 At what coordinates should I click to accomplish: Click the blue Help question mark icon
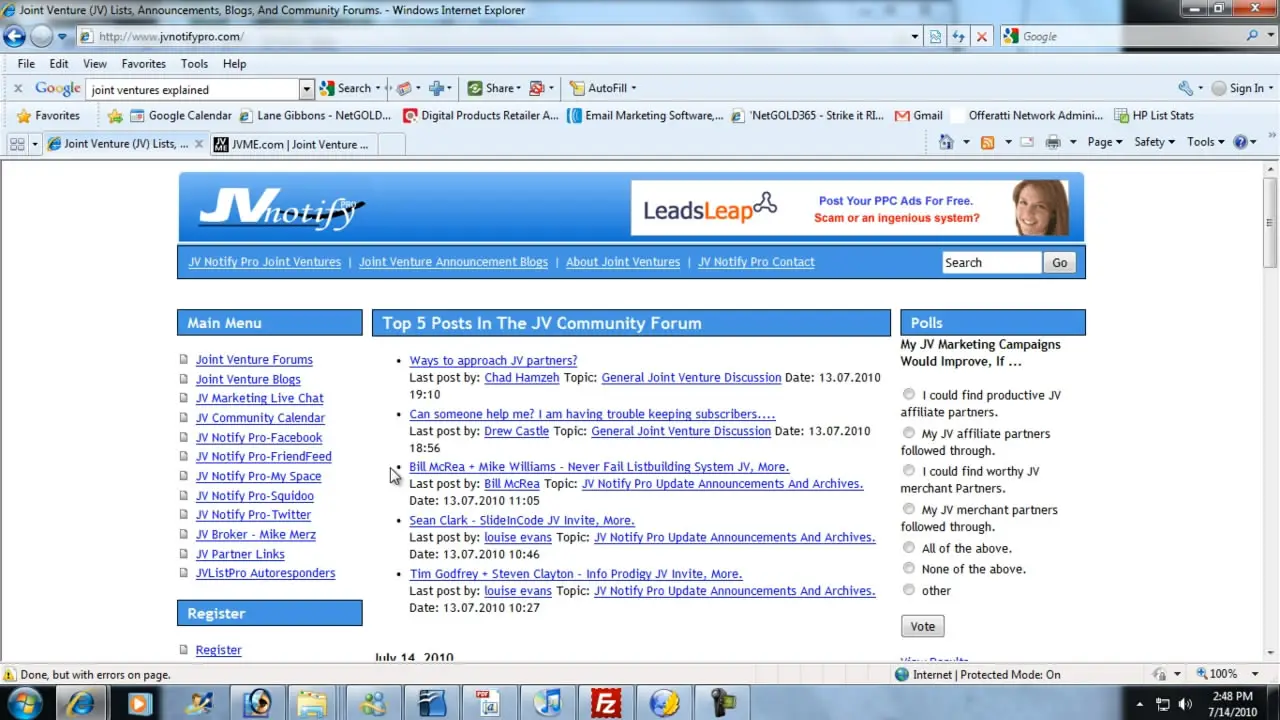click(1241, 142)
